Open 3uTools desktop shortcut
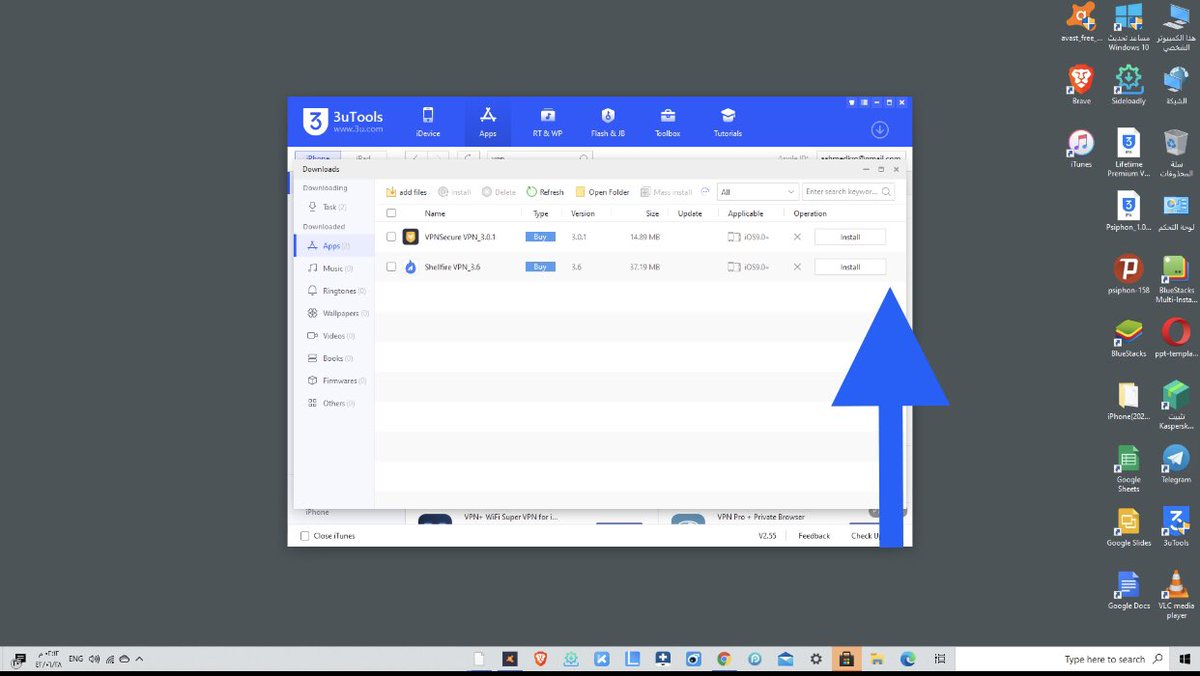This screenshot has height=676, width=1200. (1176, 527)
